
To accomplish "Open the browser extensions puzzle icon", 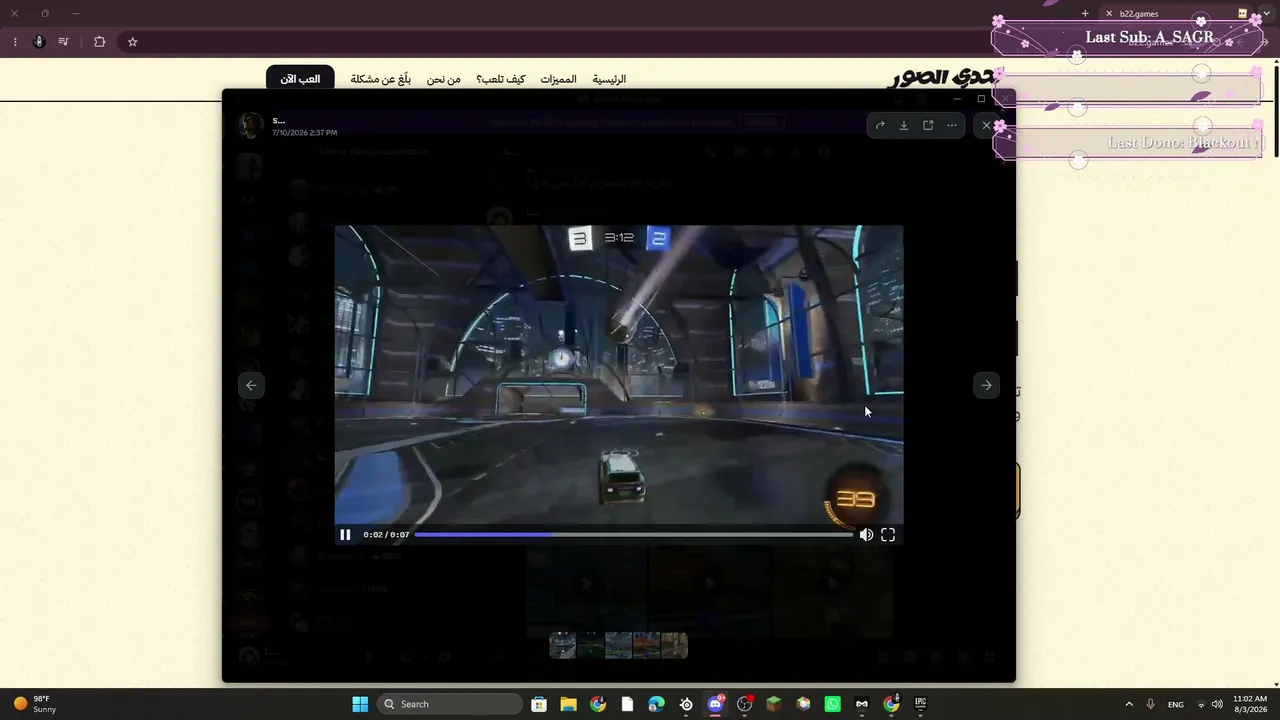I will click(99, 42).
